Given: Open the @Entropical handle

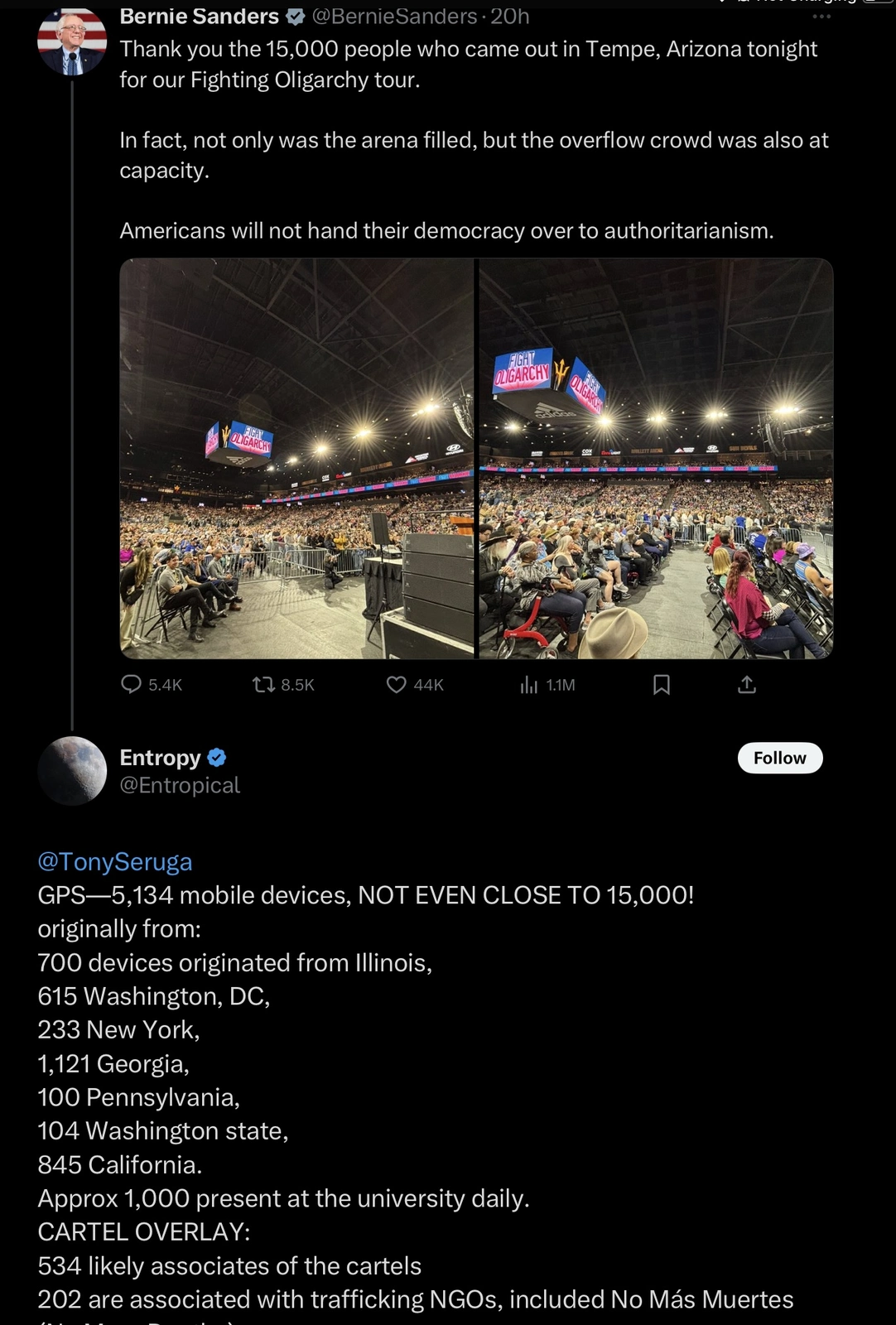Looking at the screenshot, I should [180, 785].
